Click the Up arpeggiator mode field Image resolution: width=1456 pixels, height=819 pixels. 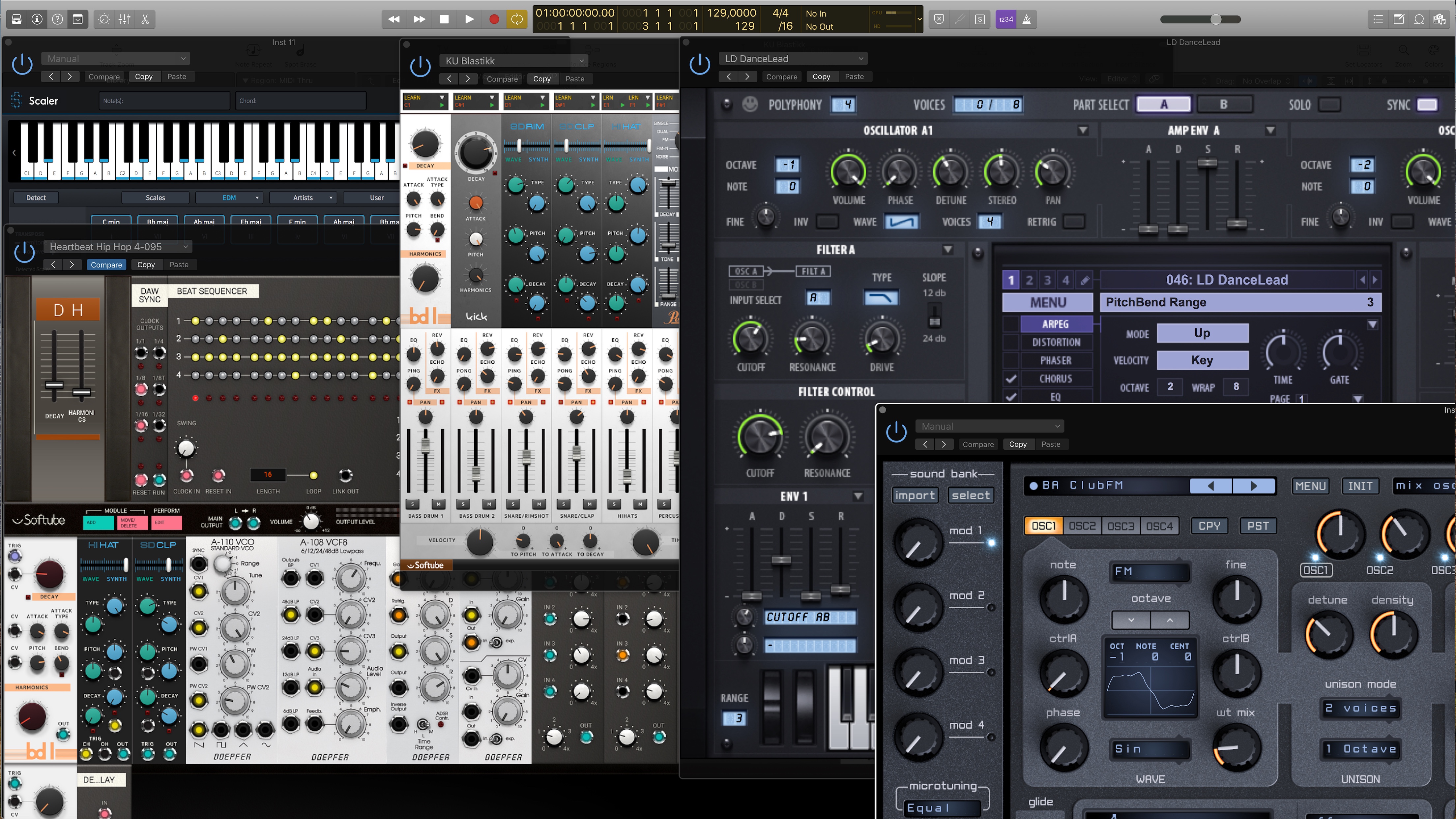click(x=1202, y=333)
